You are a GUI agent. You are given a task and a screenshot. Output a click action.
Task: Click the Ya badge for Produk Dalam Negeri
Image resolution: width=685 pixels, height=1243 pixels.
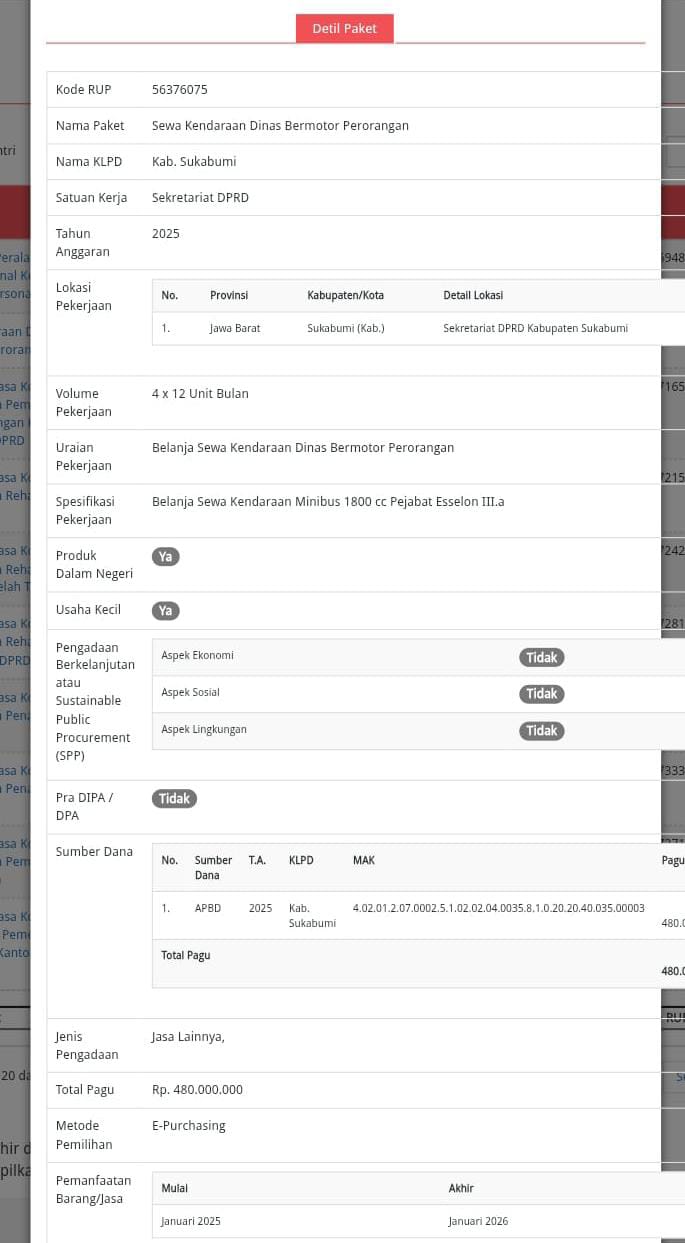[166, 557]
